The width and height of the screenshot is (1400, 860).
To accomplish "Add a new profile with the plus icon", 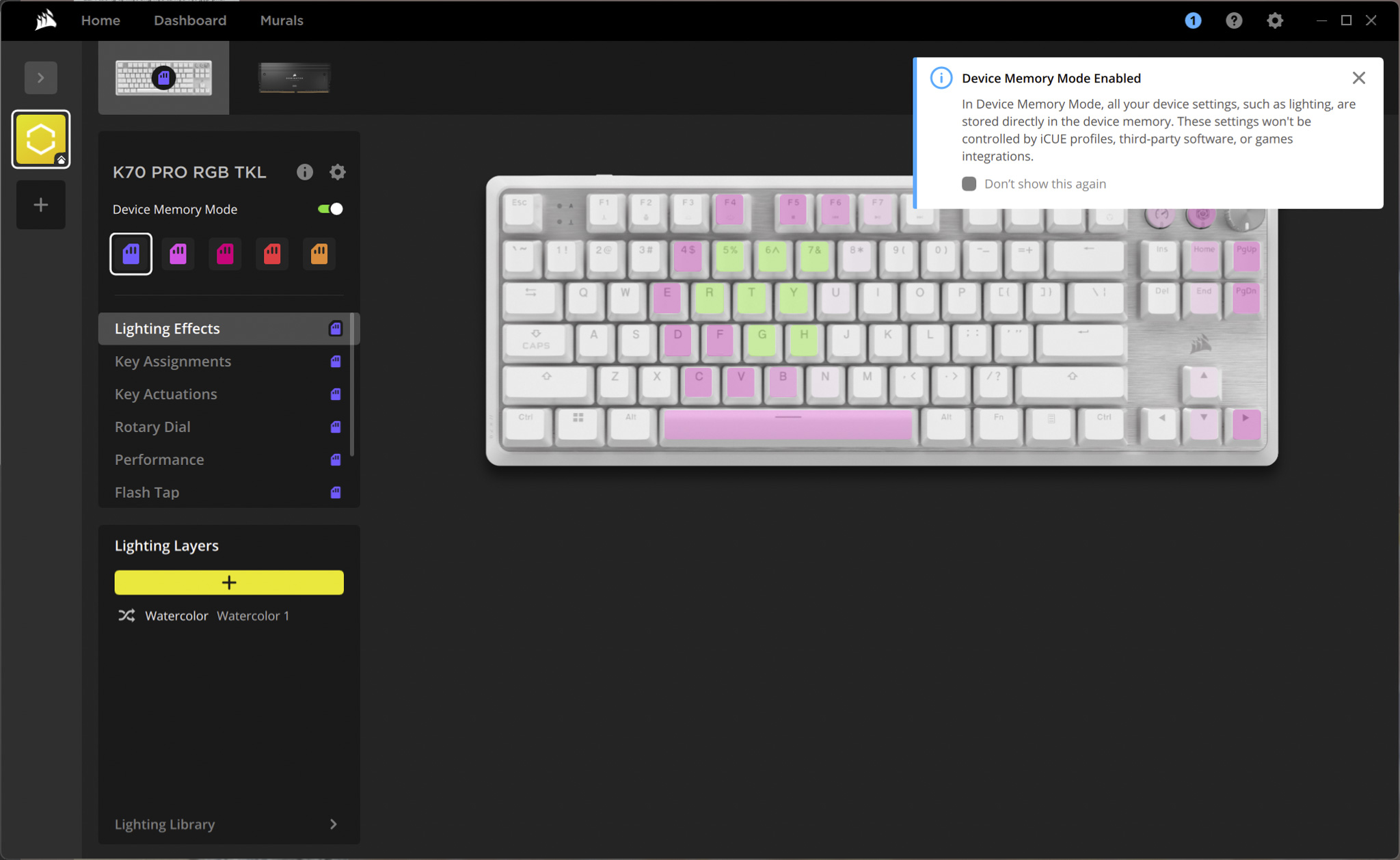I will point(40,204).
